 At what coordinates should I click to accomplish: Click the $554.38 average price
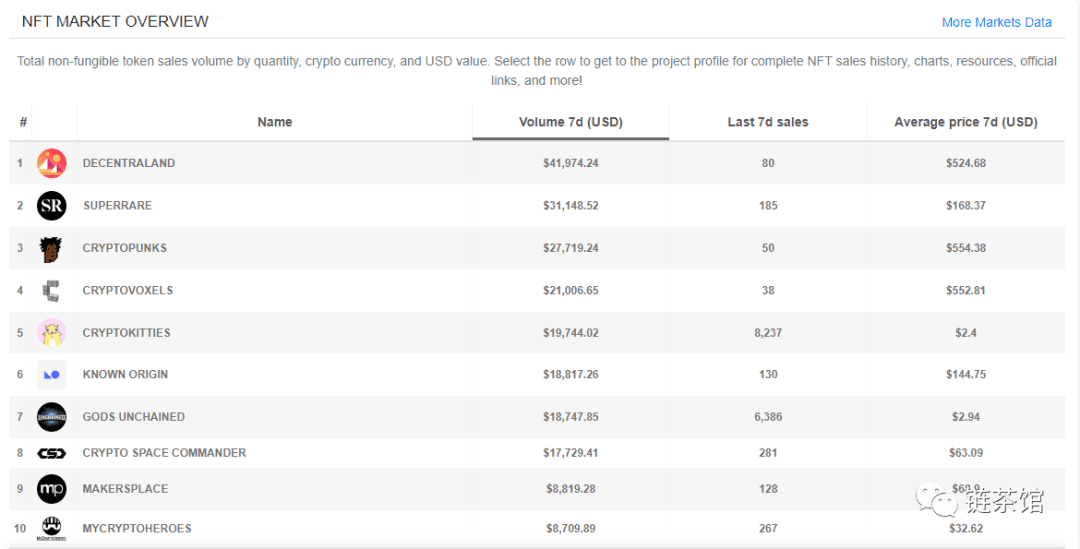[966, 248]
